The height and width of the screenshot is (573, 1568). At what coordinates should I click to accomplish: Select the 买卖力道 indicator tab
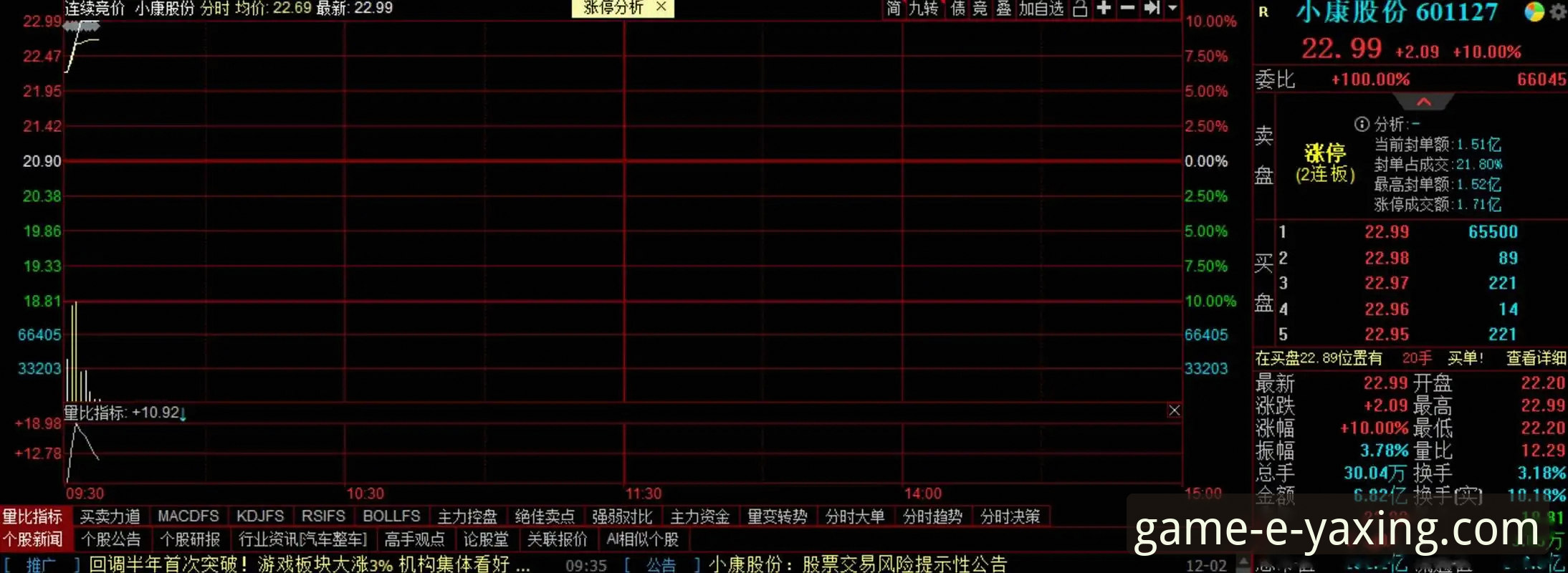point(110,516)
